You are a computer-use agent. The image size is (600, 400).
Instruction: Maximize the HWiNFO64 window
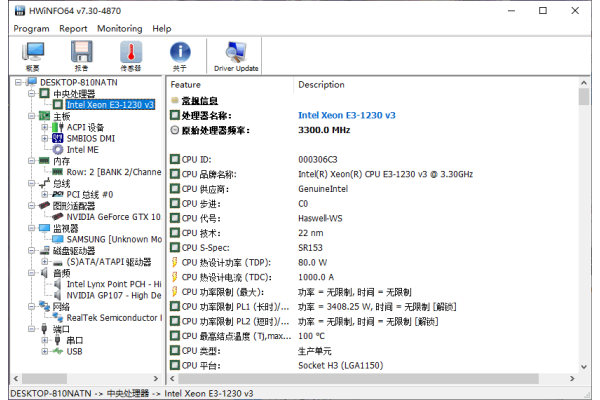[x=543, y=11]
